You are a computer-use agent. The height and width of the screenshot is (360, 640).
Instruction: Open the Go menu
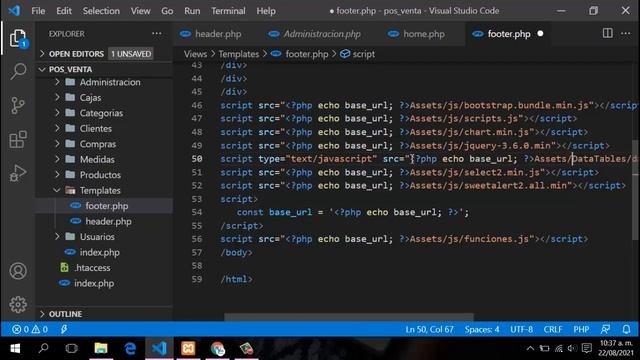[167, 11]
